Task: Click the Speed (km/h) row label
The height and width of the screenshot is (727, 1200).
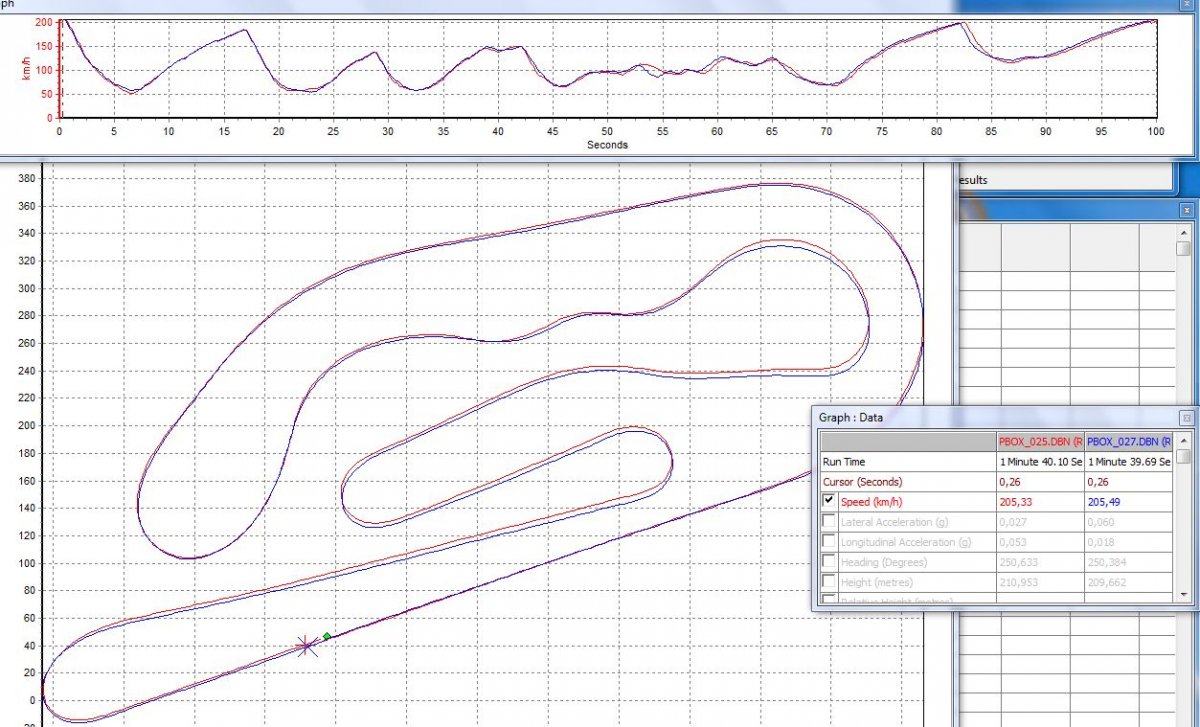Action: (x=870, y=502)
